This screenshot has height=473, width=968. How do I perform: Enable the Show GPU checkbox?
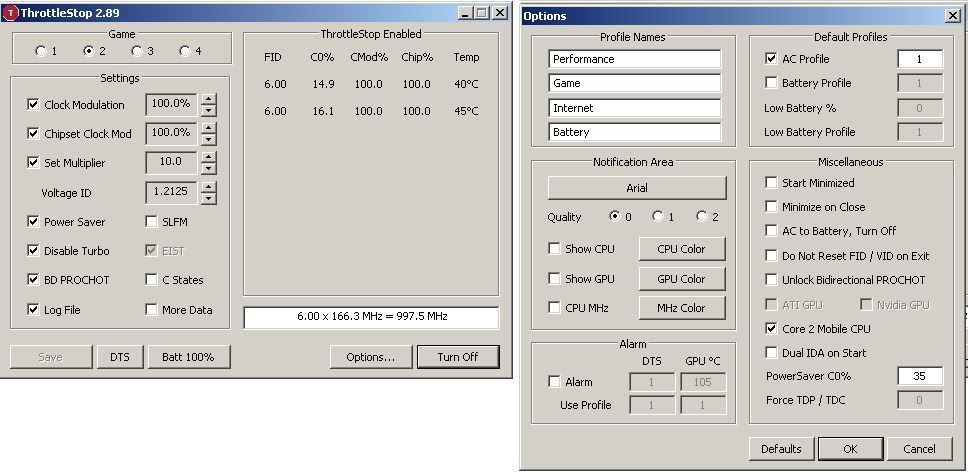pos(554,278)
